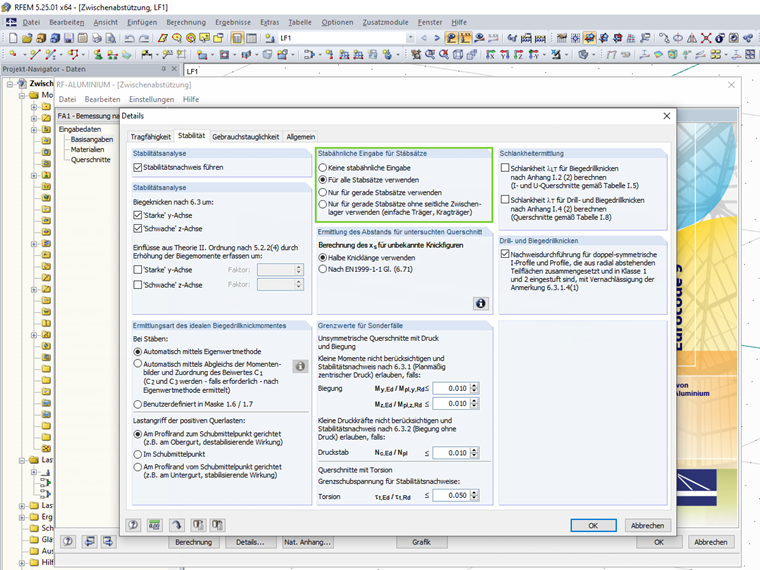
Task: Click the view in X direction icon
Action: [491, 55]
